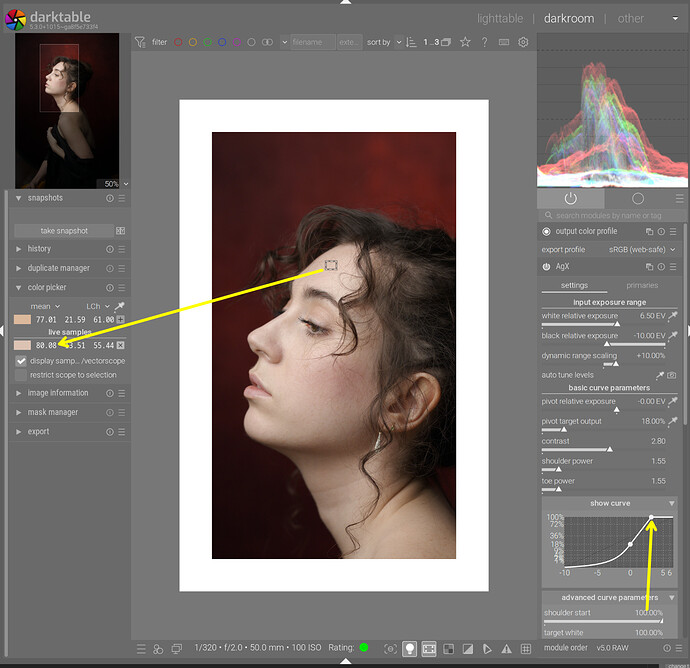Uncheck display samples on image/vectorscope

point(21,360)
